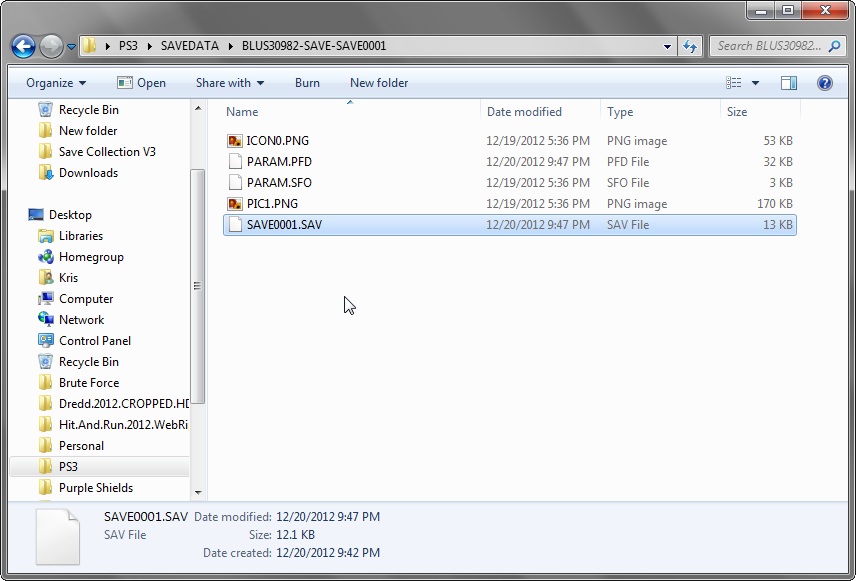This screenshot has width=856, height=581.
Task: Click the 170 KB size cell
Action: click(774, 204)
